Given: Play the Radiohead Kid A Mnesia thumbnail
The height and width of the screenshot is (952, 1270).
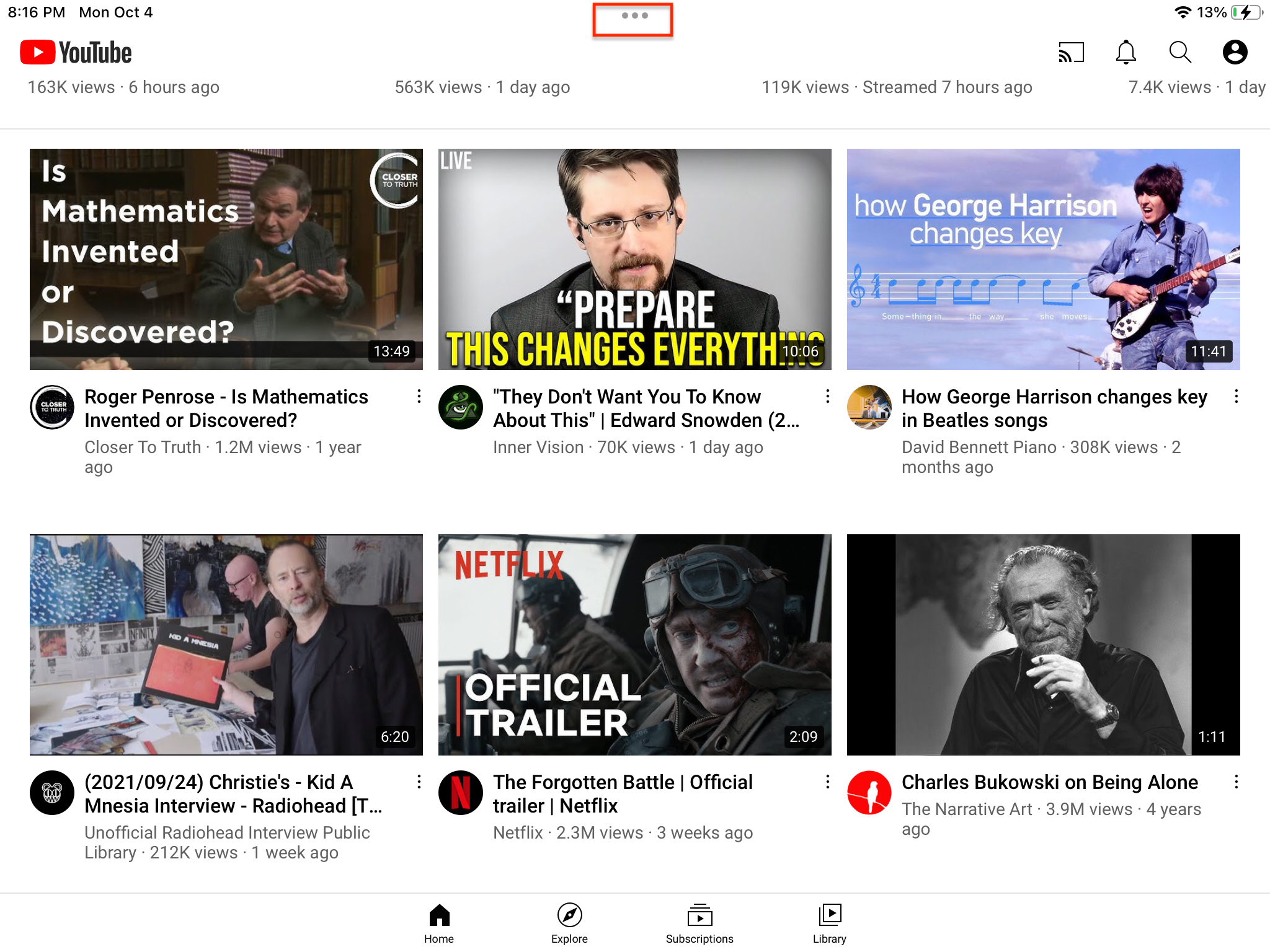Looking at the screenshot, I should pyautogui.click(x=226, y=645).
